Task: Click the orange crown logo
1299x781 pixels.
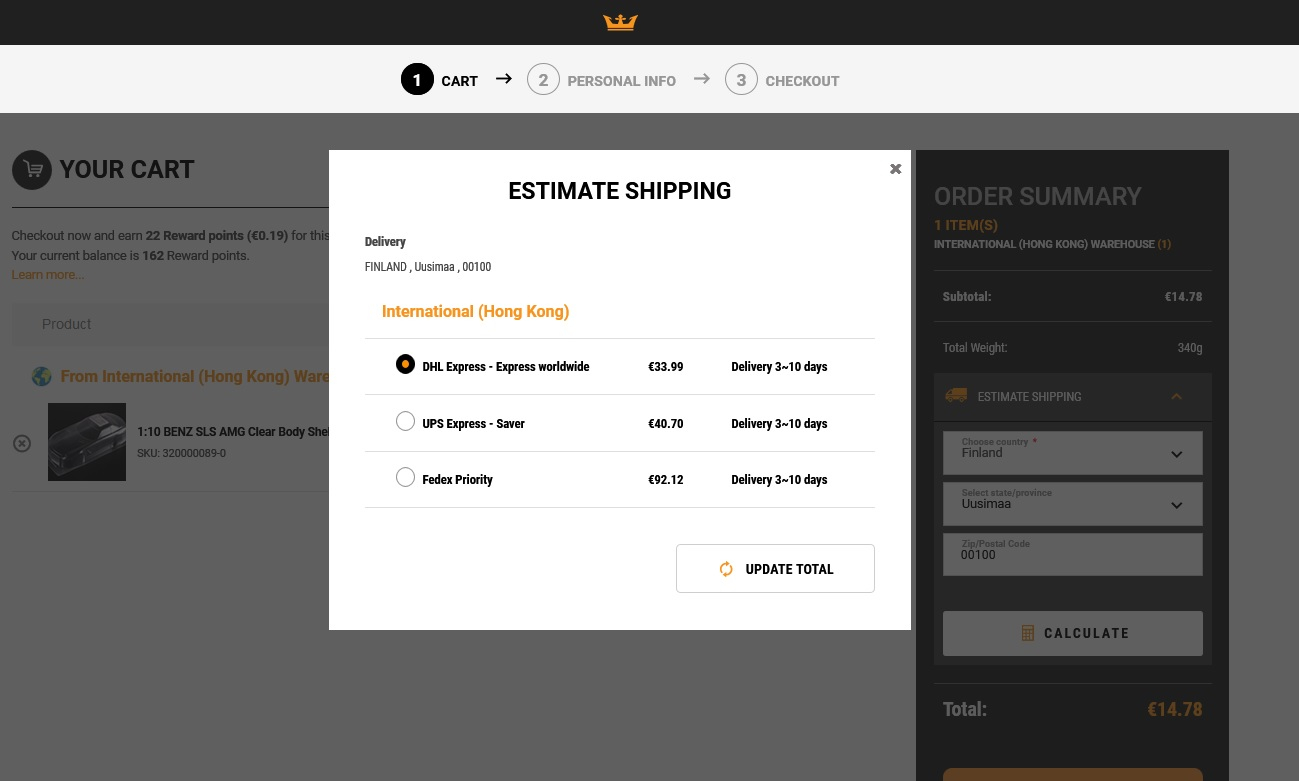Action: coord(620,22)
